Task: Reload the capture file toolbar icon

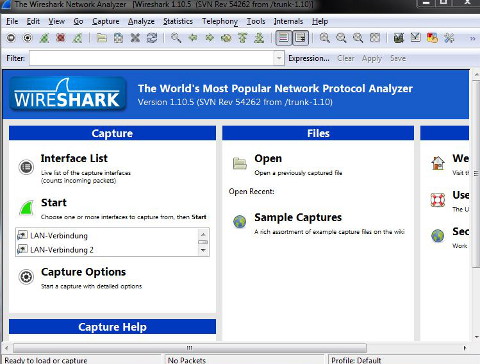Action: tap(152, 38)
